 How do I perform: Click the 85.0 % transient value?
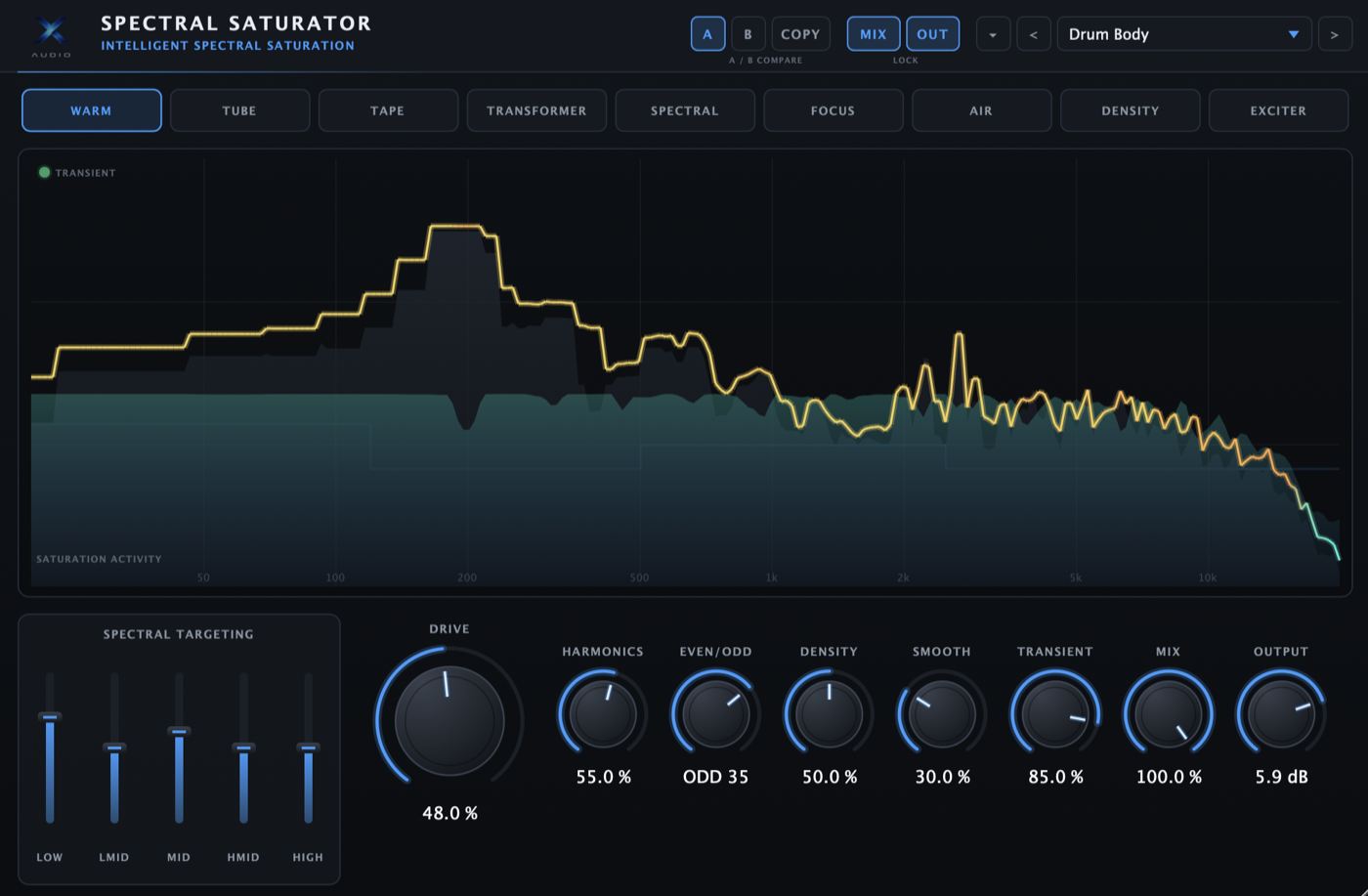pyautogui.click(x=1055, y=777)
